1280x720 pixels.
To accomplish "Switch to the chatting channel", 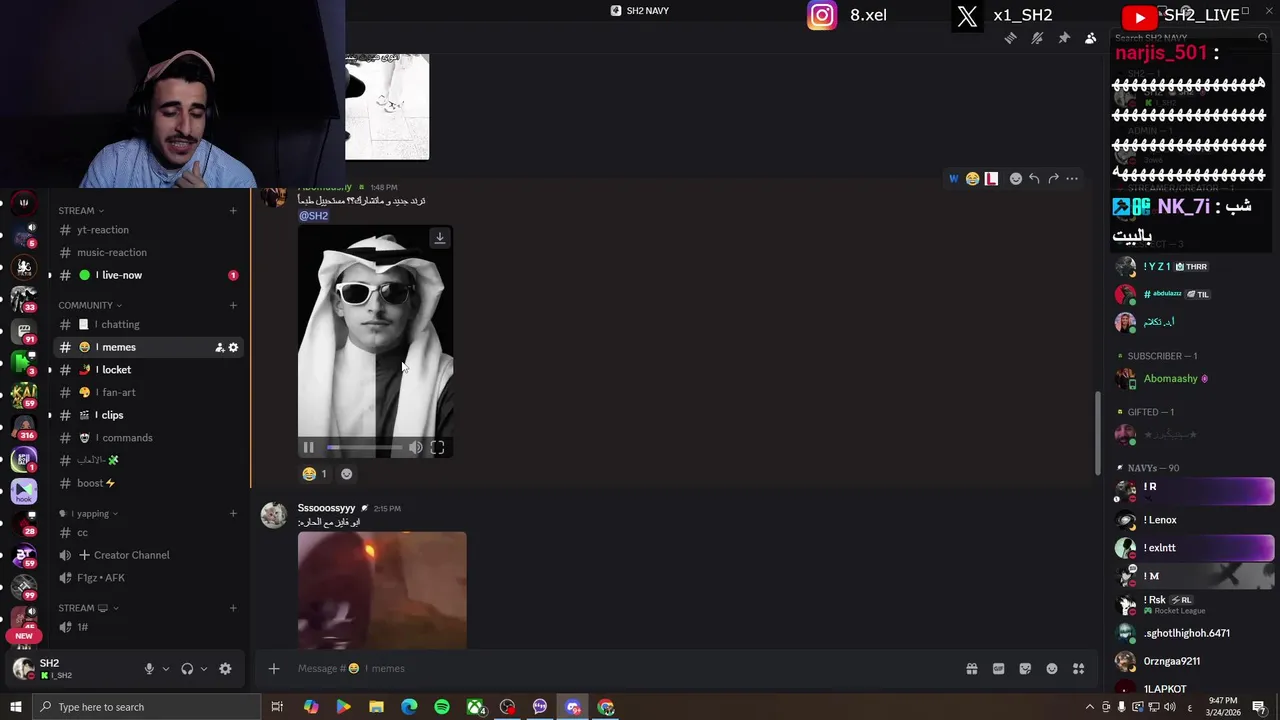I will (148, 325).
